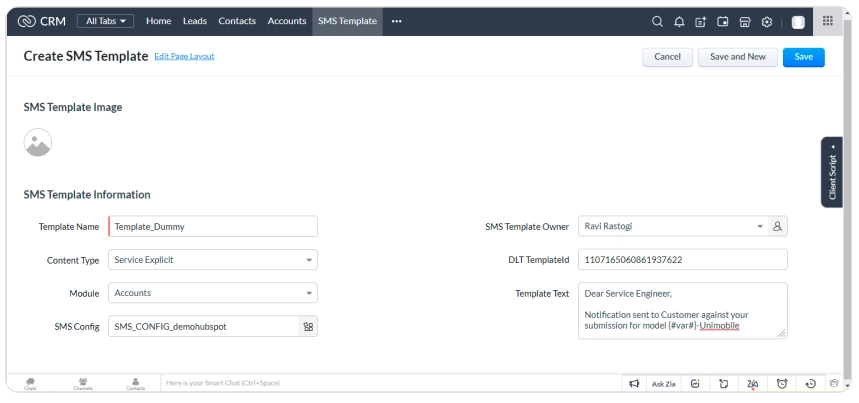The height and width of the screenshot is (403, 859).
Task: Open the Setup gear icon
Action: (766, 22)
